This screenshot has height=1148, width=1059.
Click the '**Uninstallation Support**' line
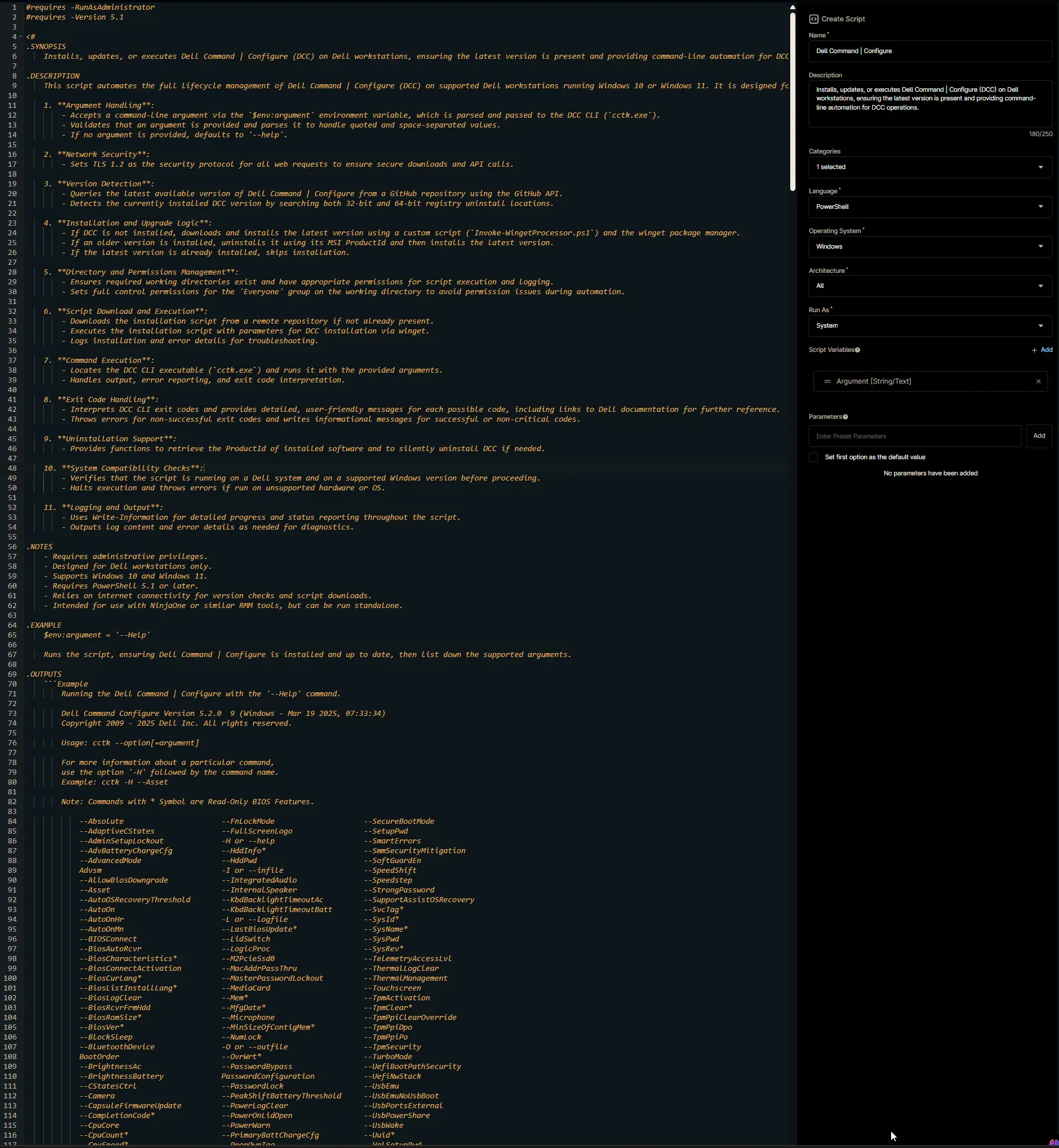click(x=110, y=439)
